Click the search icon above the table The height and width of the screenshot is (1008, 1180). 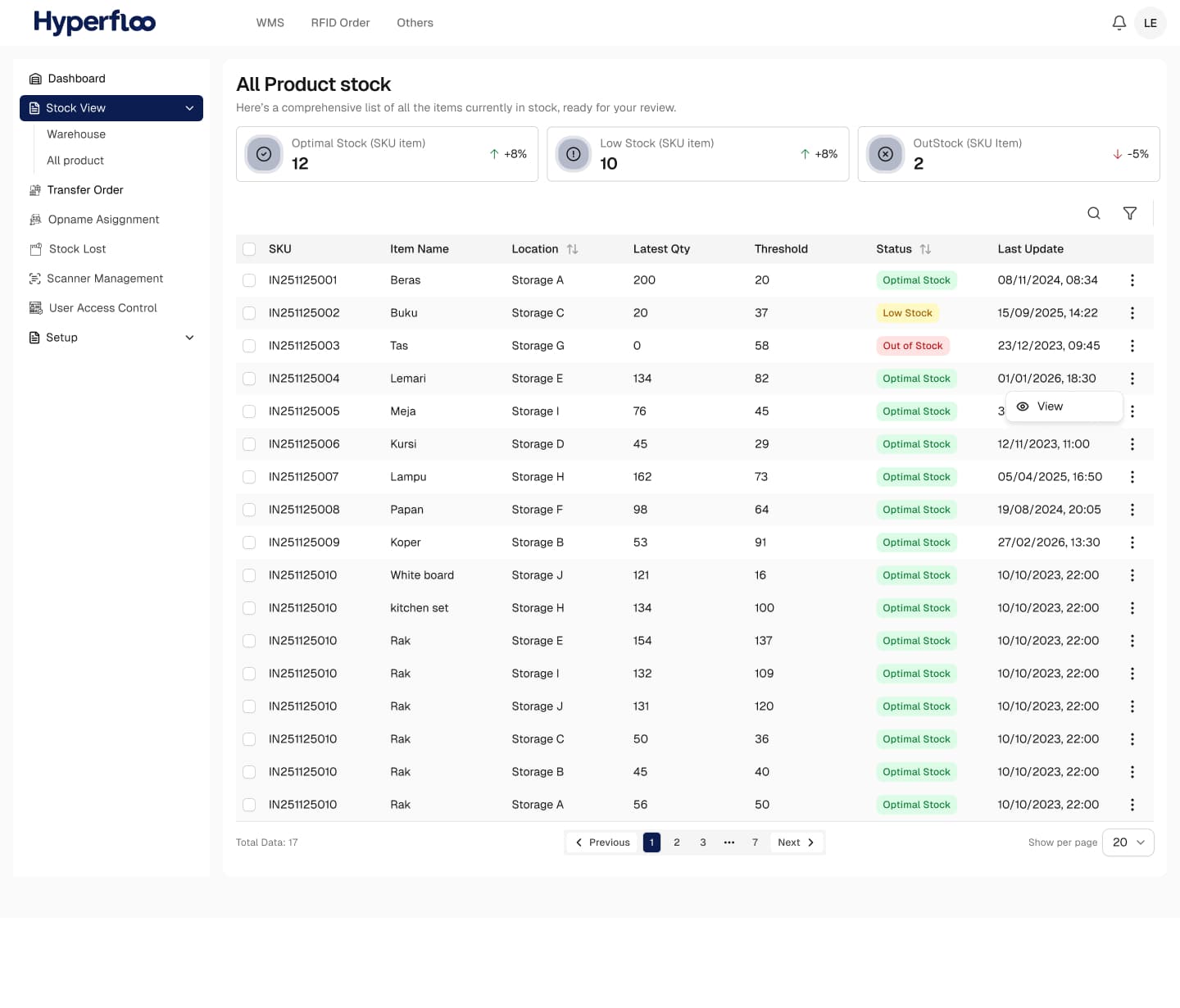[x=1094, y=212]
